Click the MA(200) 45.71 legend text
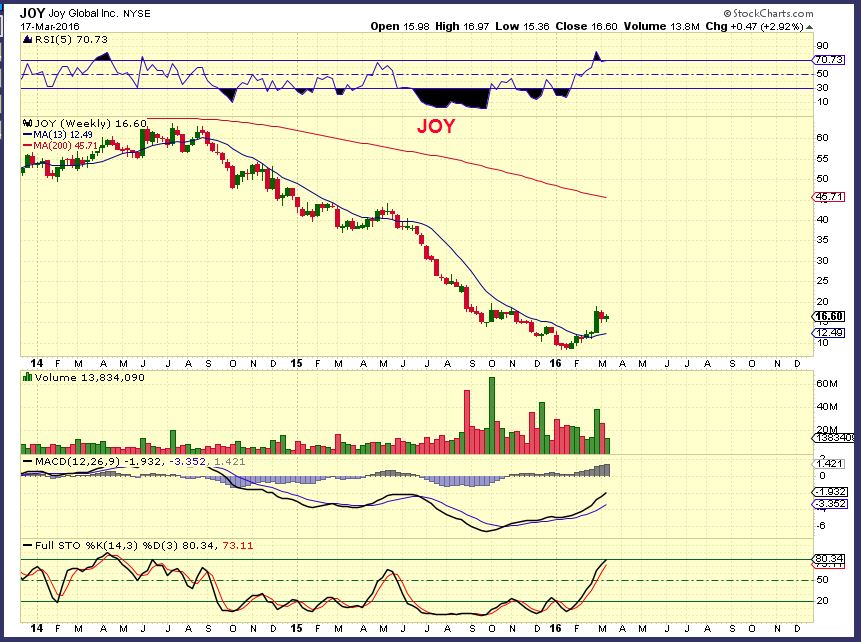This screenshot has height=642, width=861. click(x=66, y=146)
